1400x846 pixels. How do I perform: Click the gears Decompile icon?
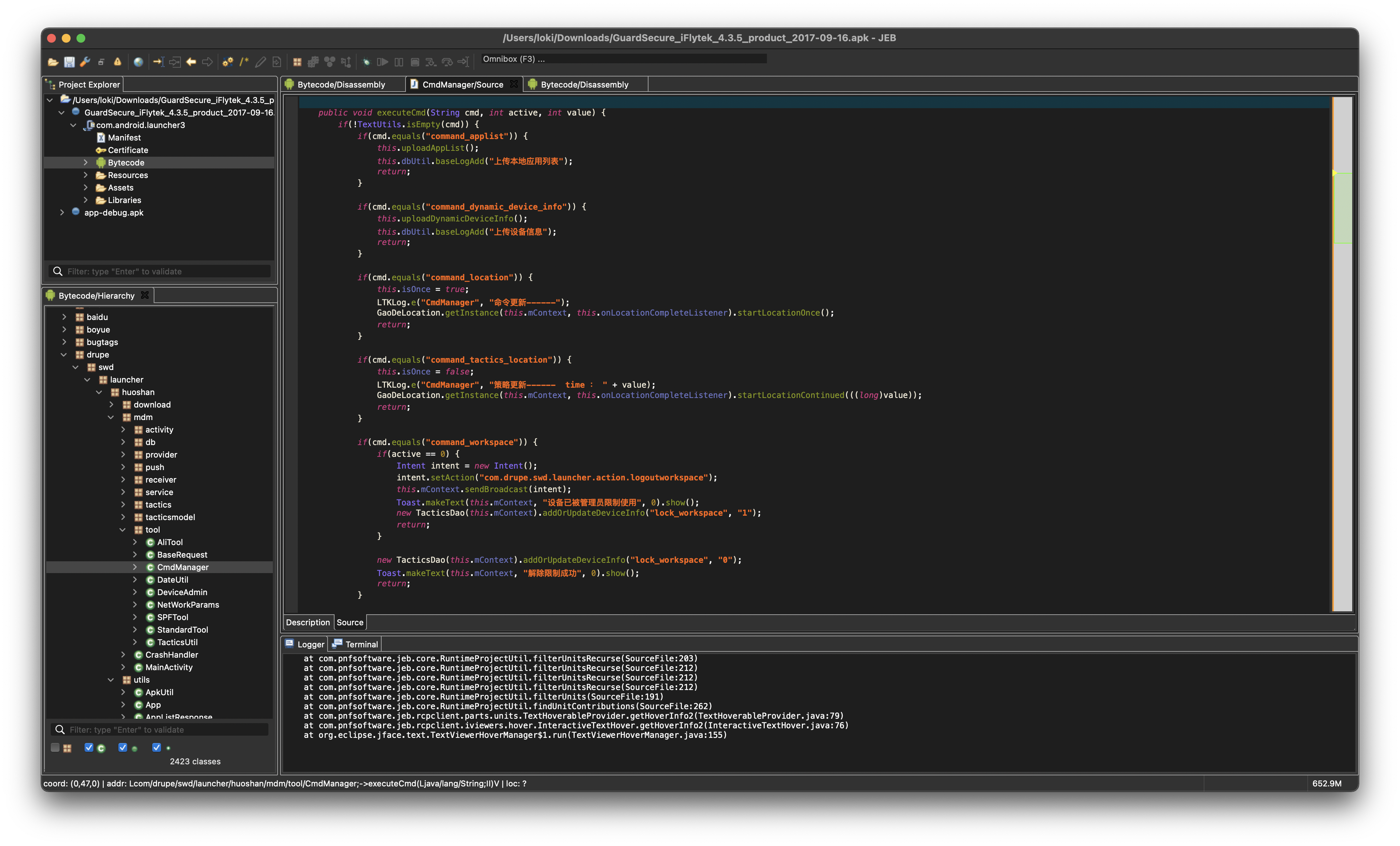click(x=228, y=62)
